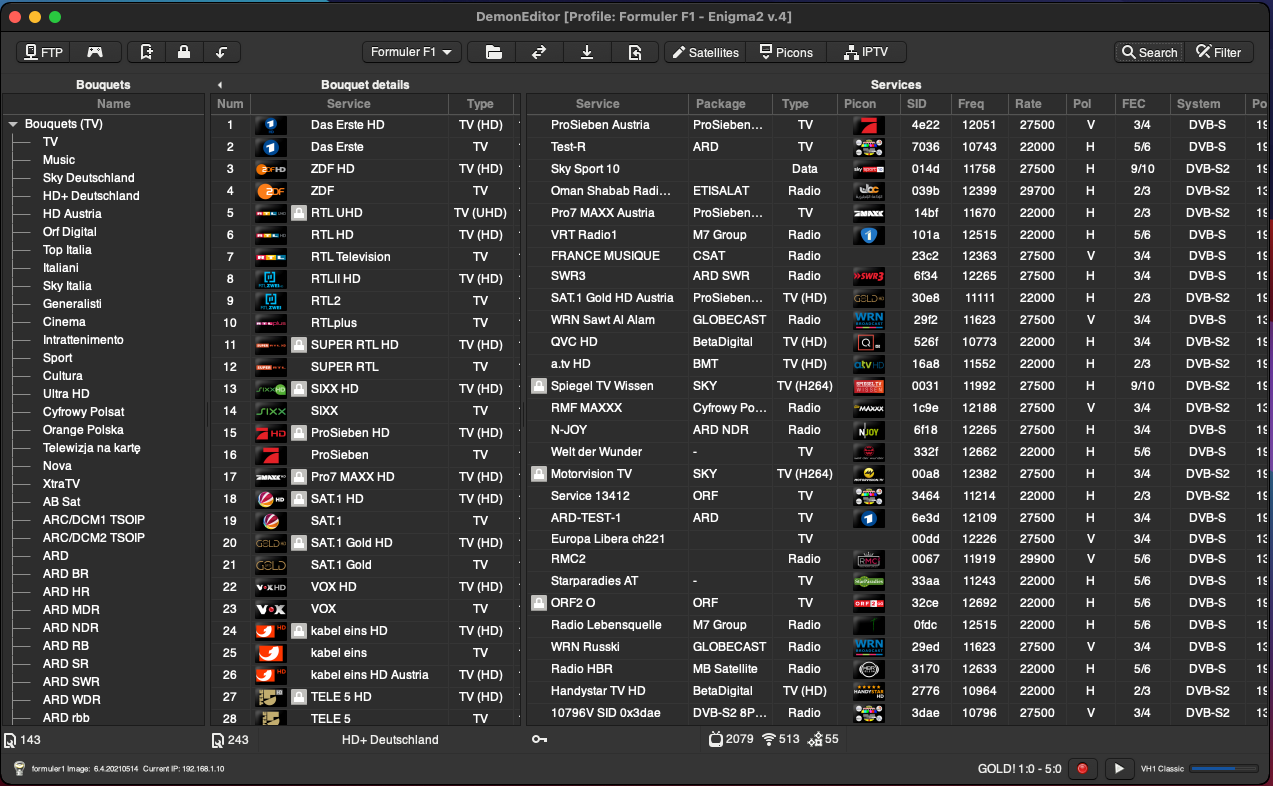Click the new bouquet file-plus icon
1273x786 pixels.
(147, 52)
